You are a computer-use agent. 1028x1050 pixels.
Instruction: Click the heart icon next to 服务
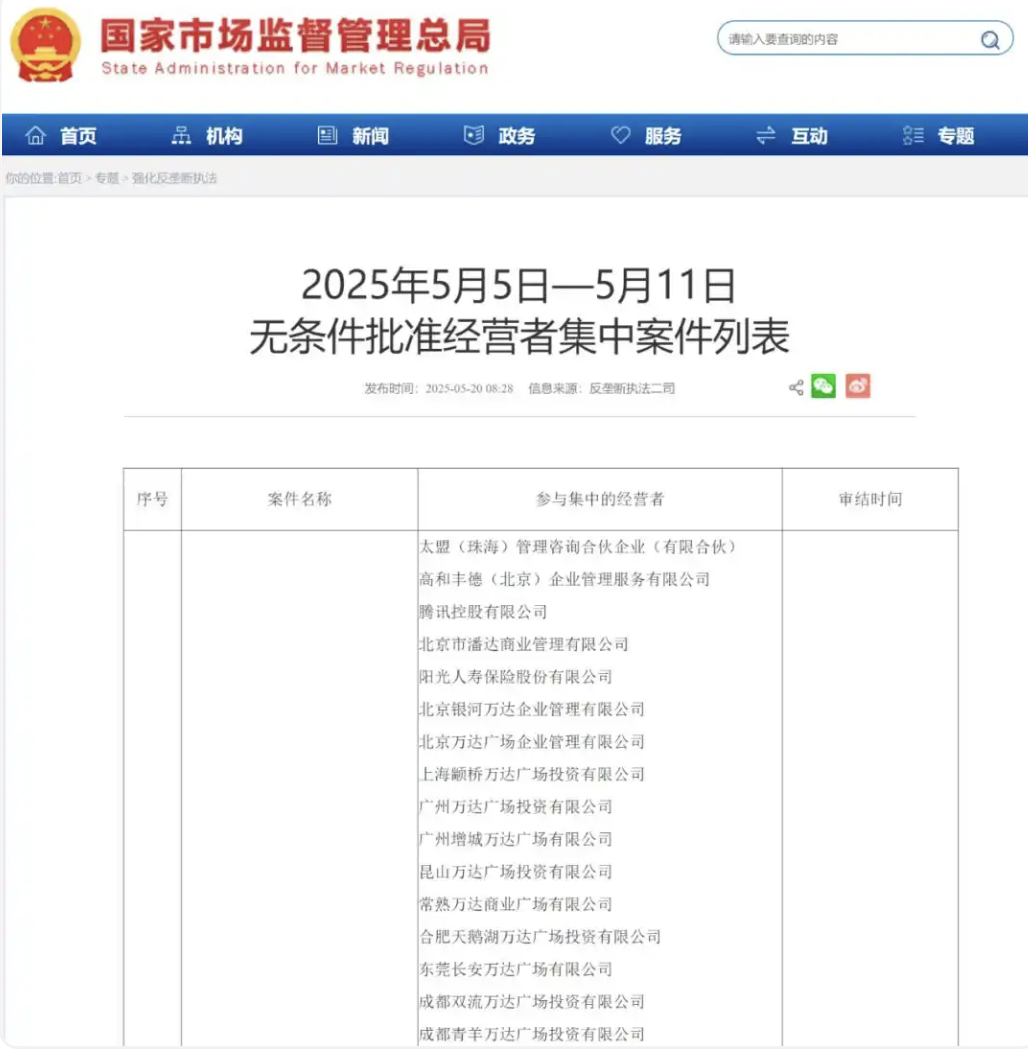[621, 136]
